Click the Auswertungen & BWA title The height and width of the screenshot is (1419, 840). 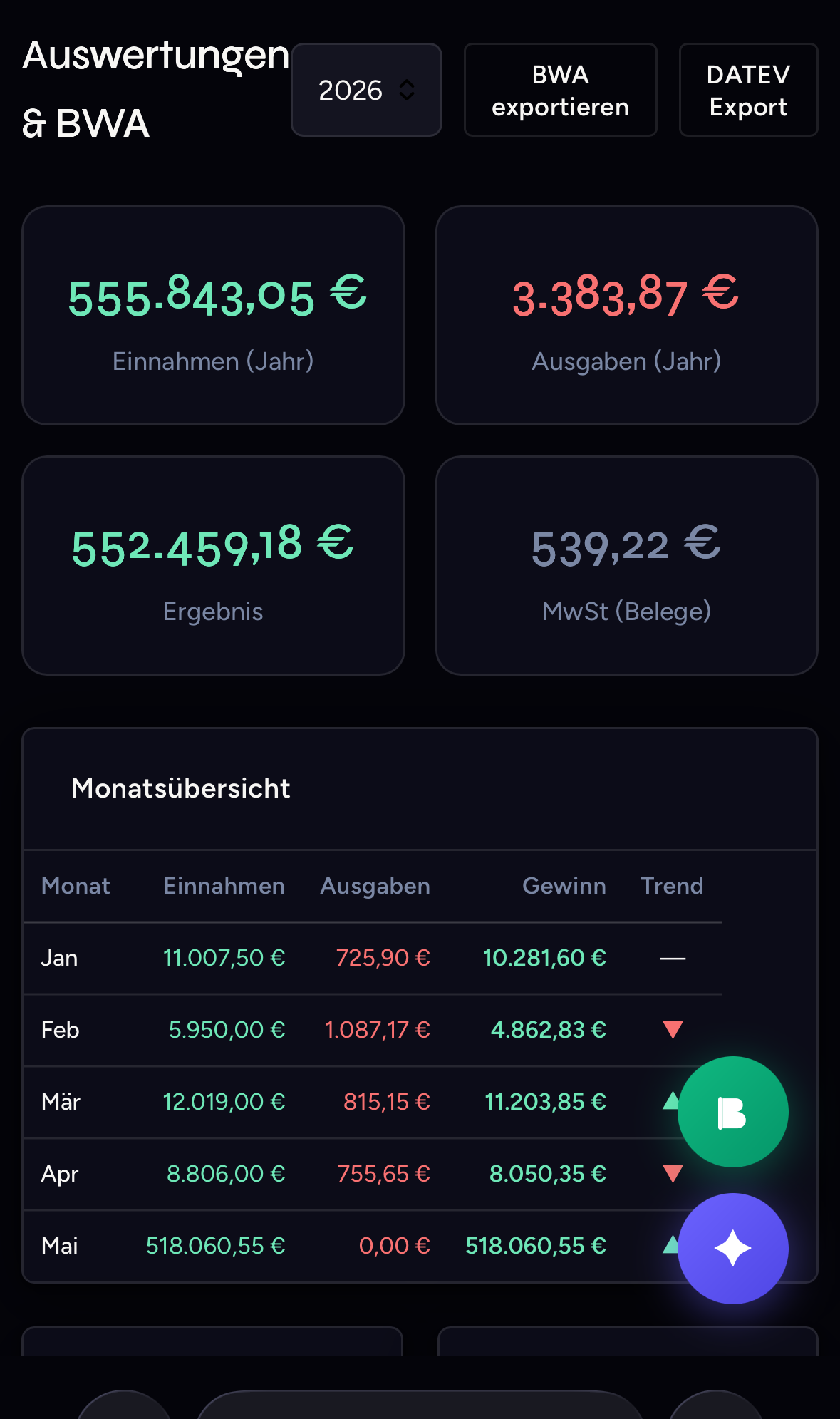pyautogui.click(x=155, y=89)
